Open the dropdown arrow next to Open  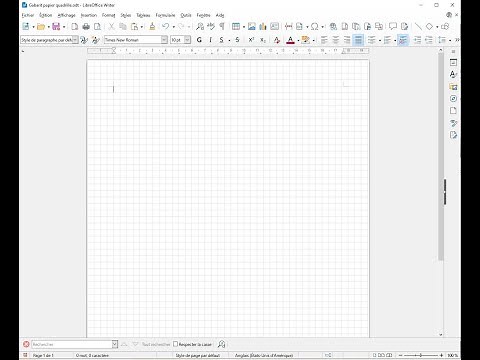click(49, 27)
